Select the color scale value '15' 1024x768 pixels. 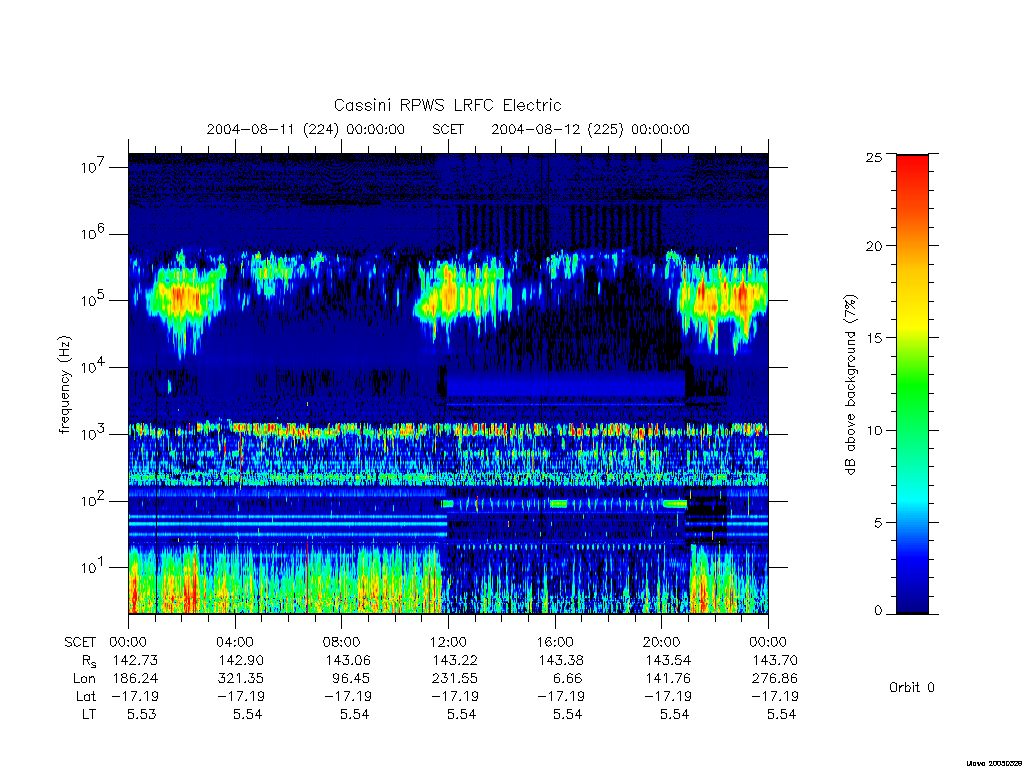[874, 338]
